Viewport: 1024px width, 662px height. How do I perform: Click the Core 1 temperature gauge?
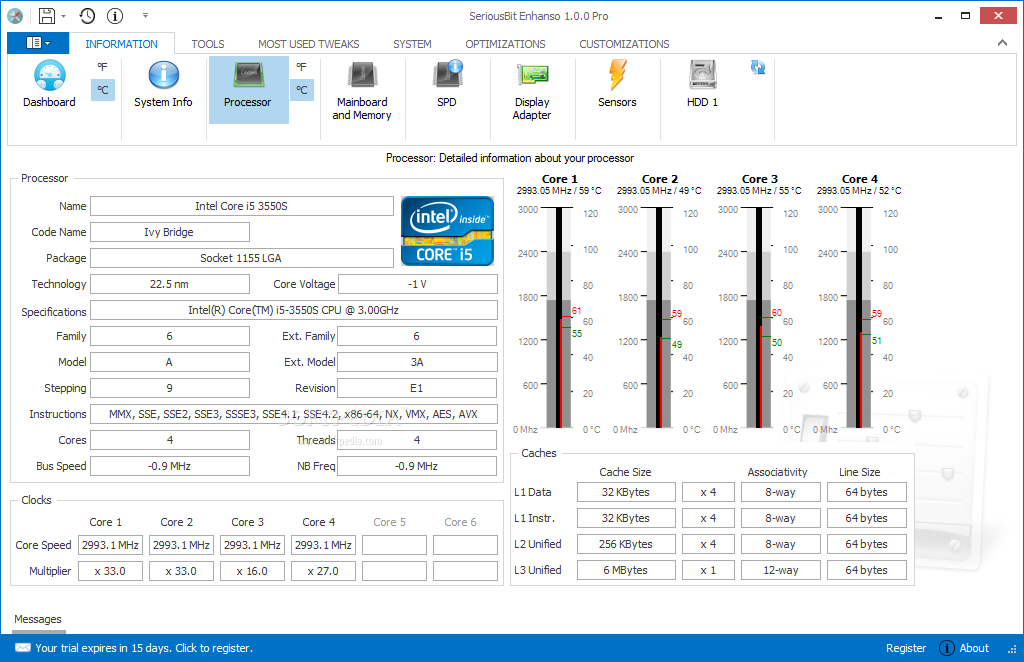(x=559, y=318)
